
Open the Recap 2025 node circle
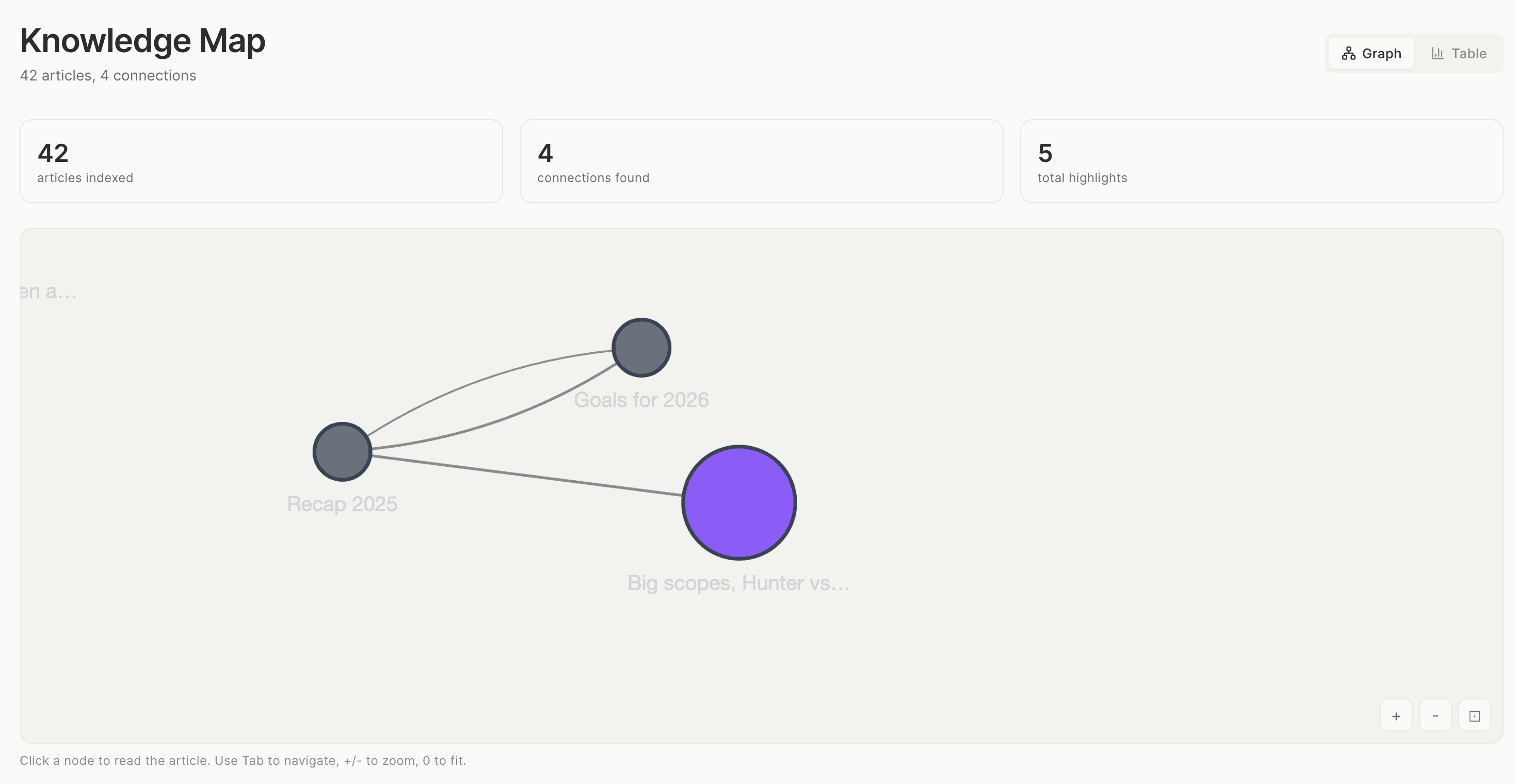(x=342, y=452)
